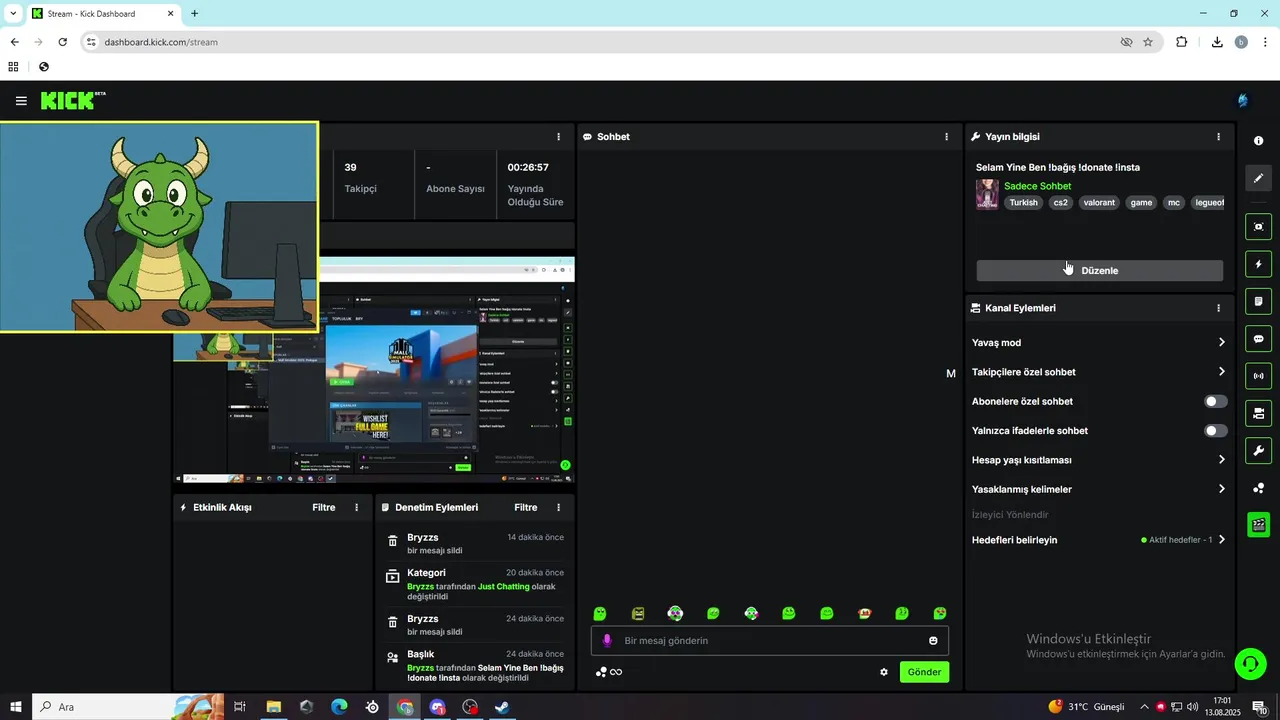This screenshot has height=720, width=1280.
Task: Click the Kategori change log icon
Action: point(393,577)
